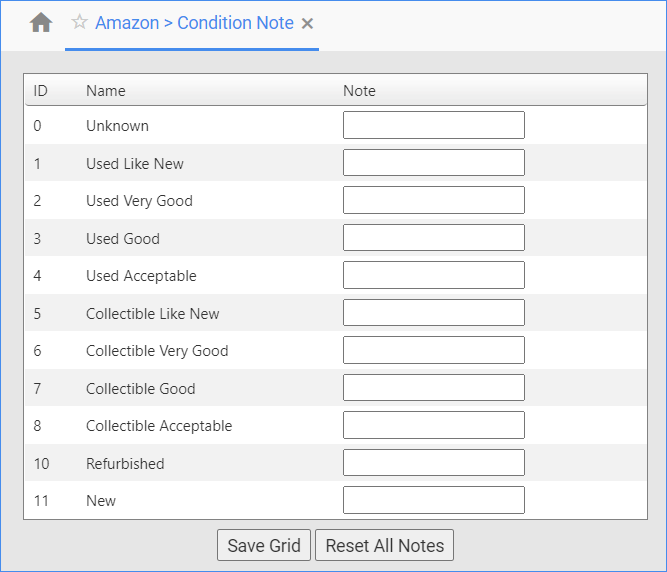
Task: Focus the Used Acceptable note input
Action: point(433,275)
